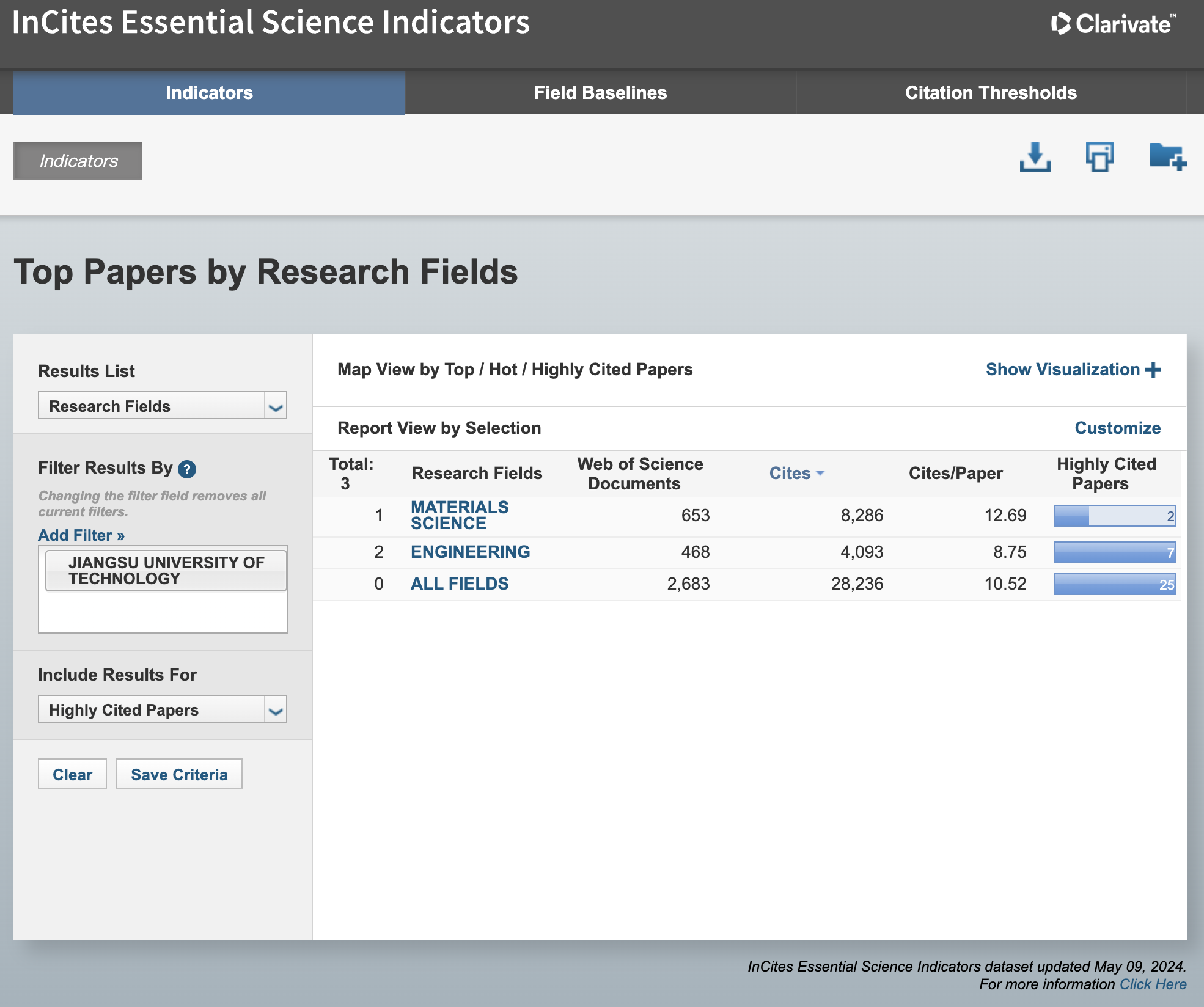Click the save to folder icon
1204x1007 pixels.
point(1167,158)
